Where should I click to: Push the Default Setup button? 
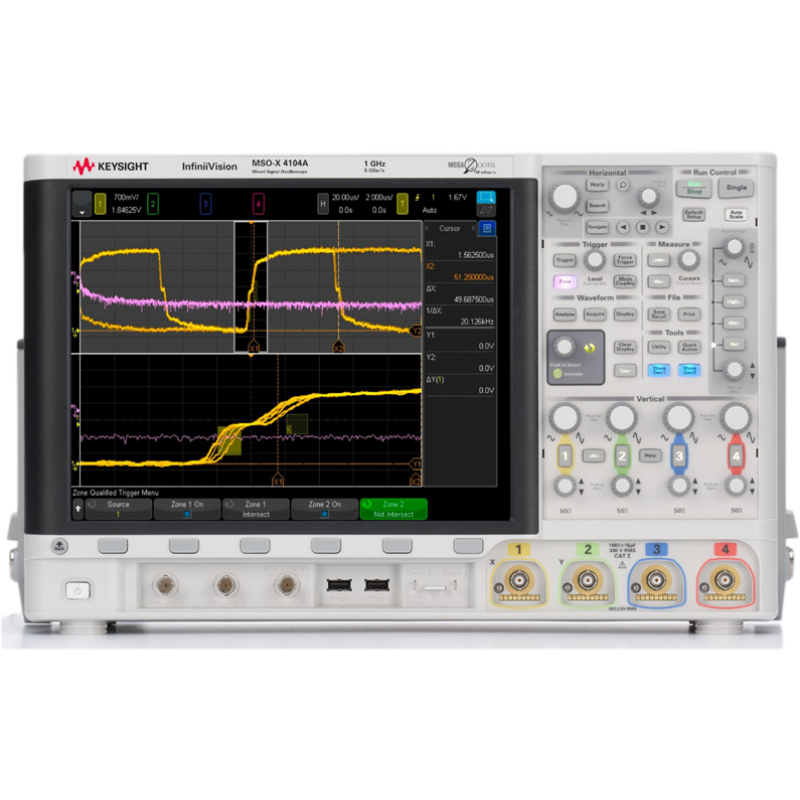click(693, 214)
